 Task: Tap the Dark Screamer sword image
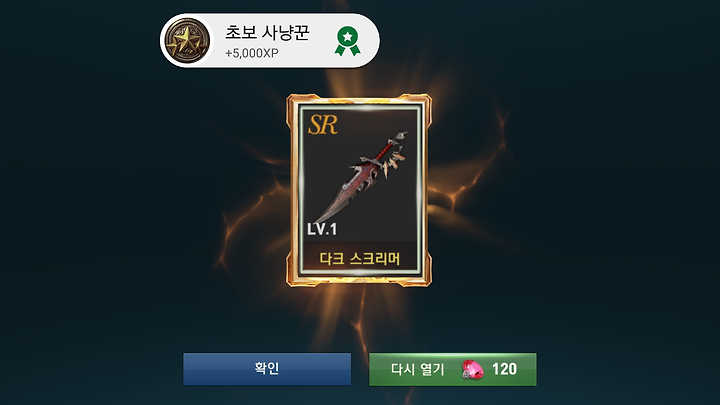360,177
